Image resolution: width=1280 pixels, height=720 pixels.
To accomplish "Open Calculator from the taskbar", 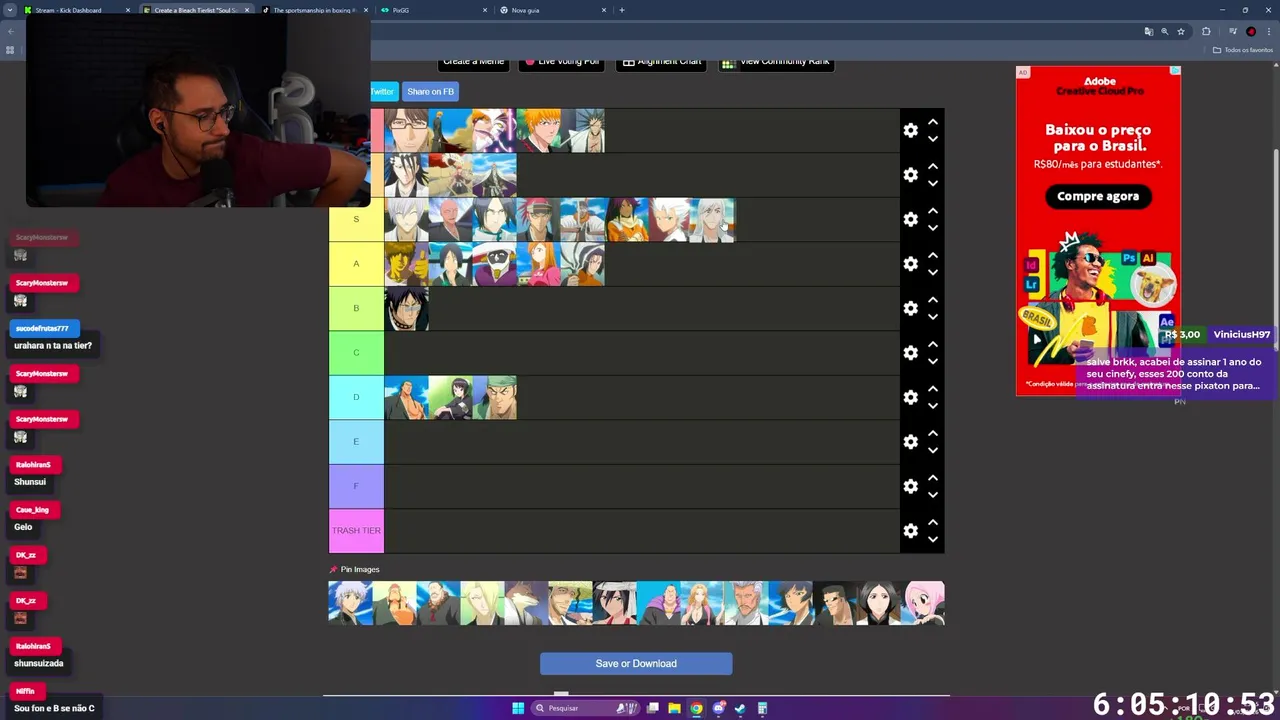I will [x=762, y=708].
